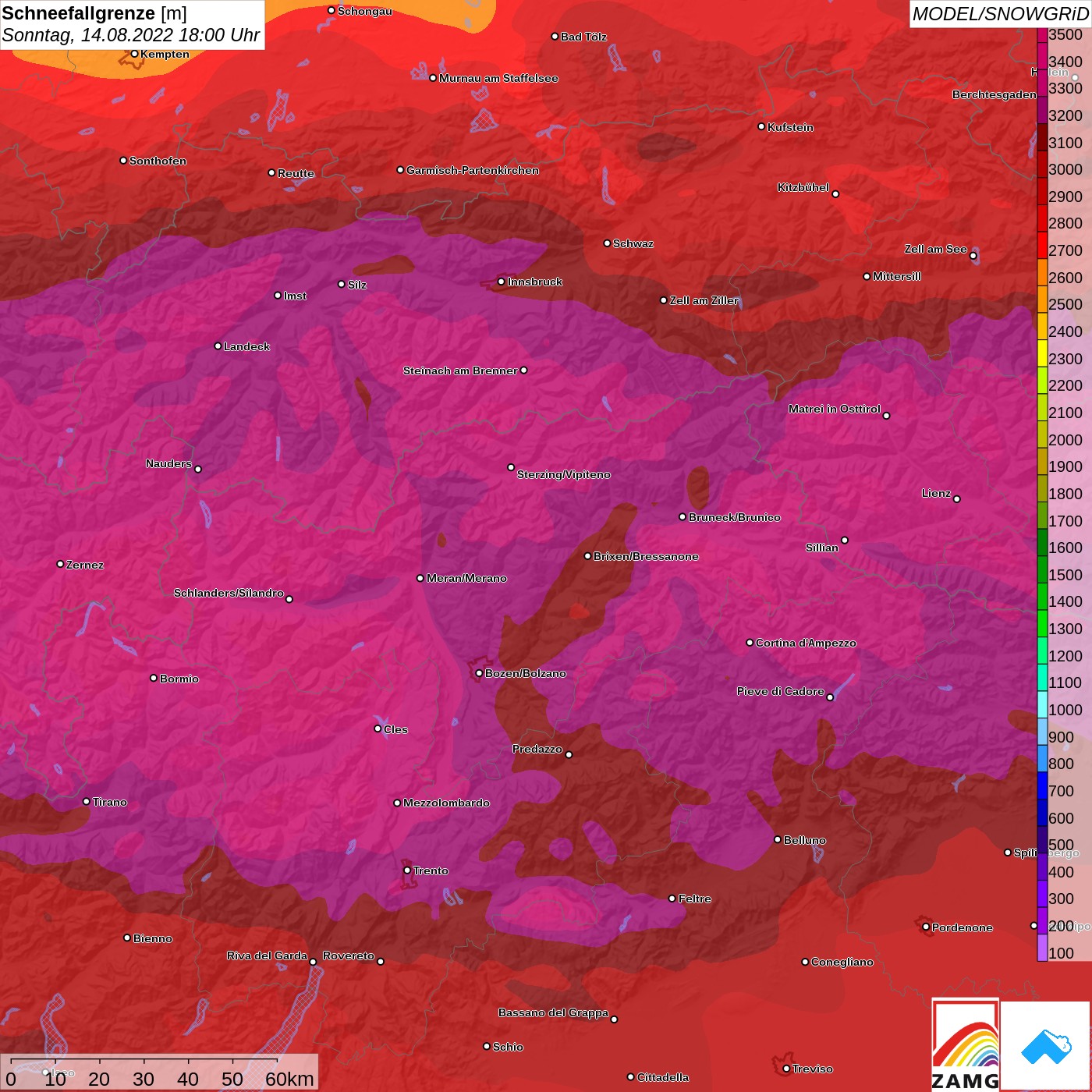Select the 2300 m yellow legend swatch
This screenshot has height=1092, width=1092.
(1042, 353)
